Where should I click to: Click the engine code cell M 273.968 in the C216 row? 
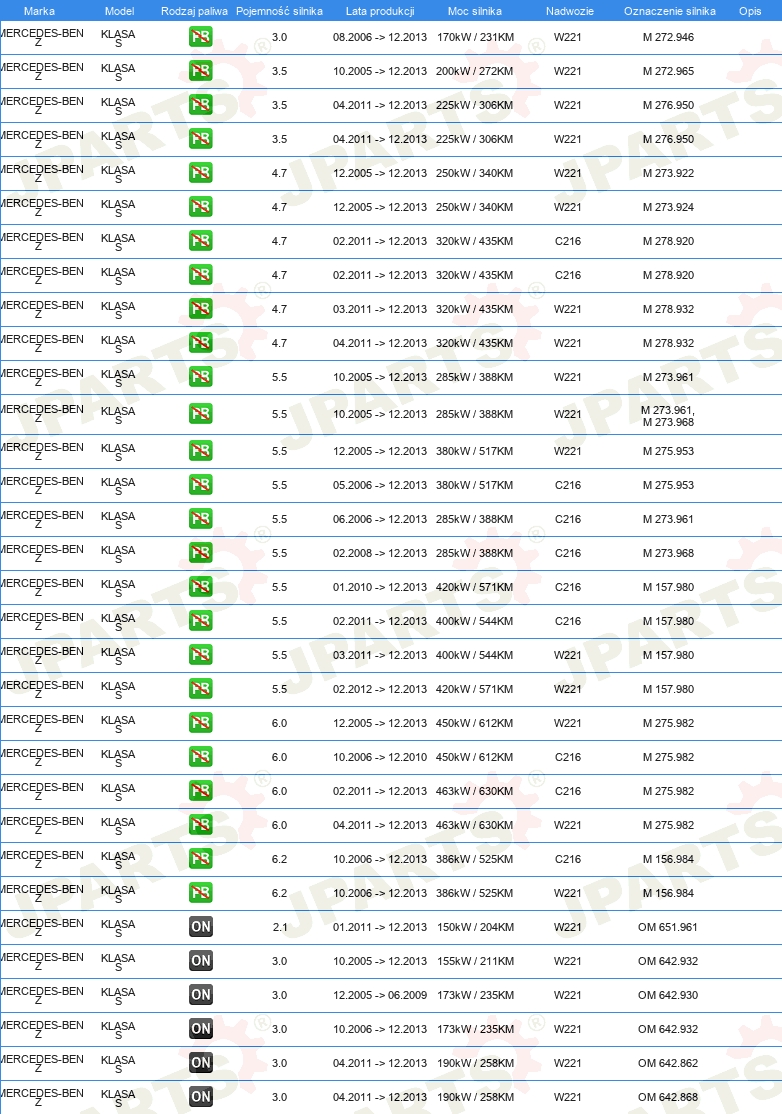pos(668,553)
